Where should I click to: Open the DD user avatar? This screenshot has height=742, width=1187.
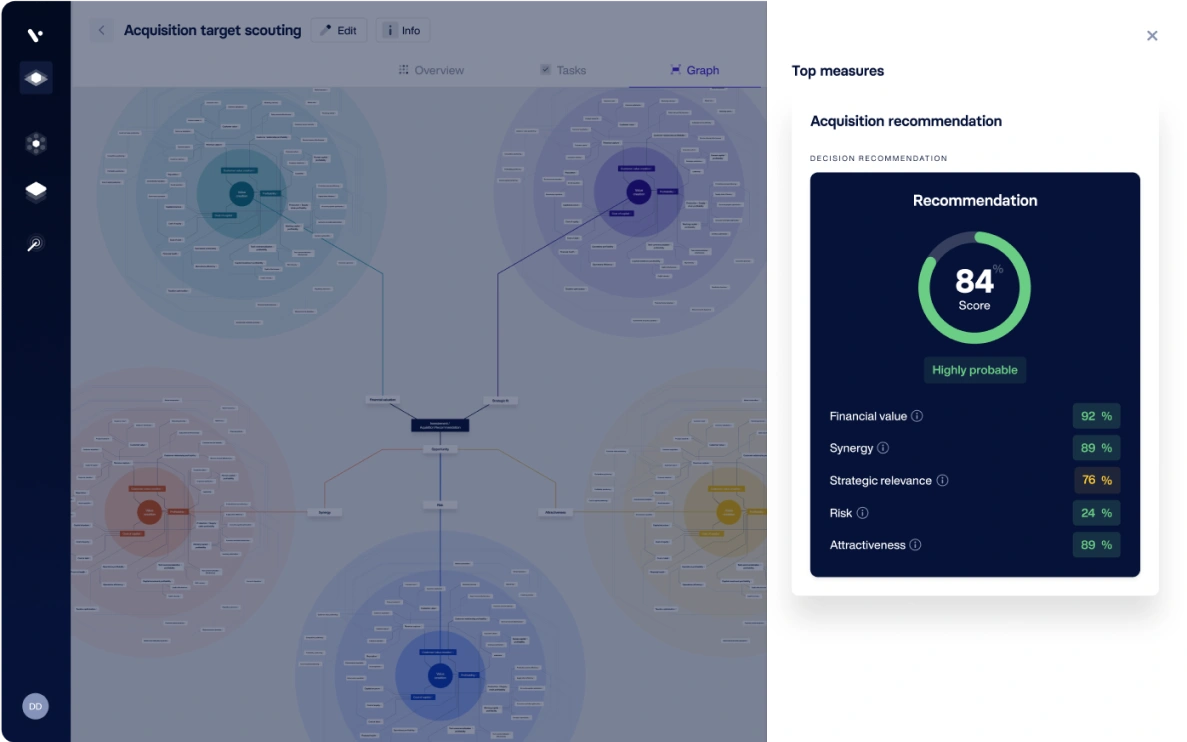point(35,706)
